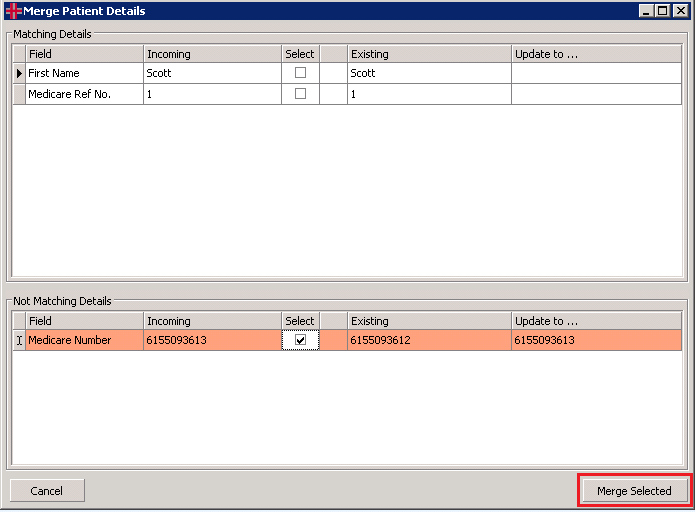Image resolution: width=695 pixels, height=512 pixels.
Task: Maximize the Merge Patient Details window
Action: pyautogui.click(x=663, y=11)
